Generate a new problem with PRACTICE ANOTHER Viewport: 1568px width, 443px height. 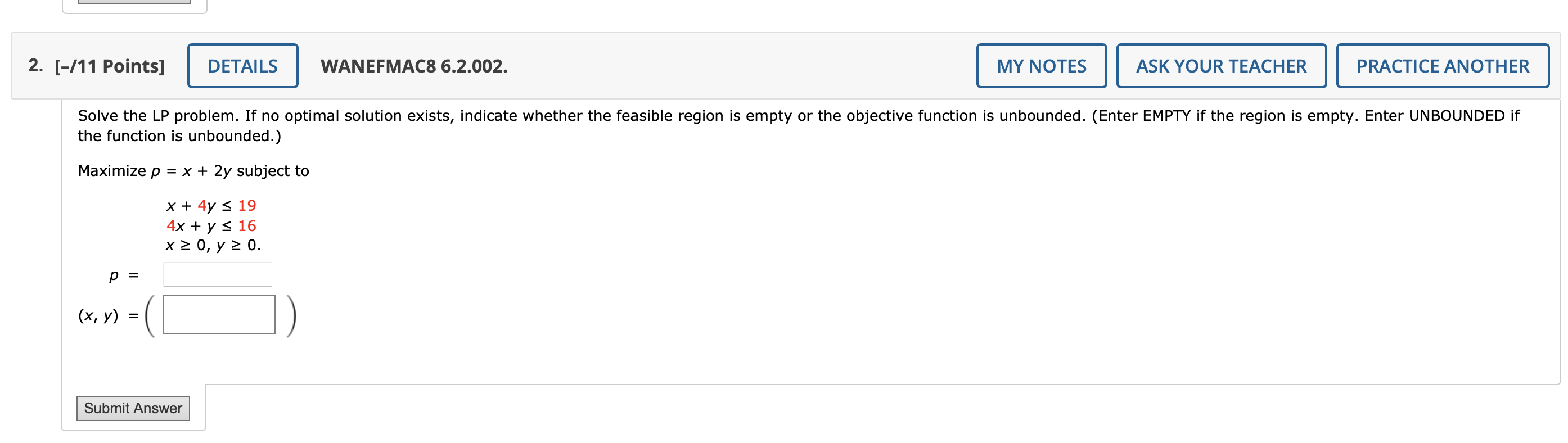[1442, 65]
